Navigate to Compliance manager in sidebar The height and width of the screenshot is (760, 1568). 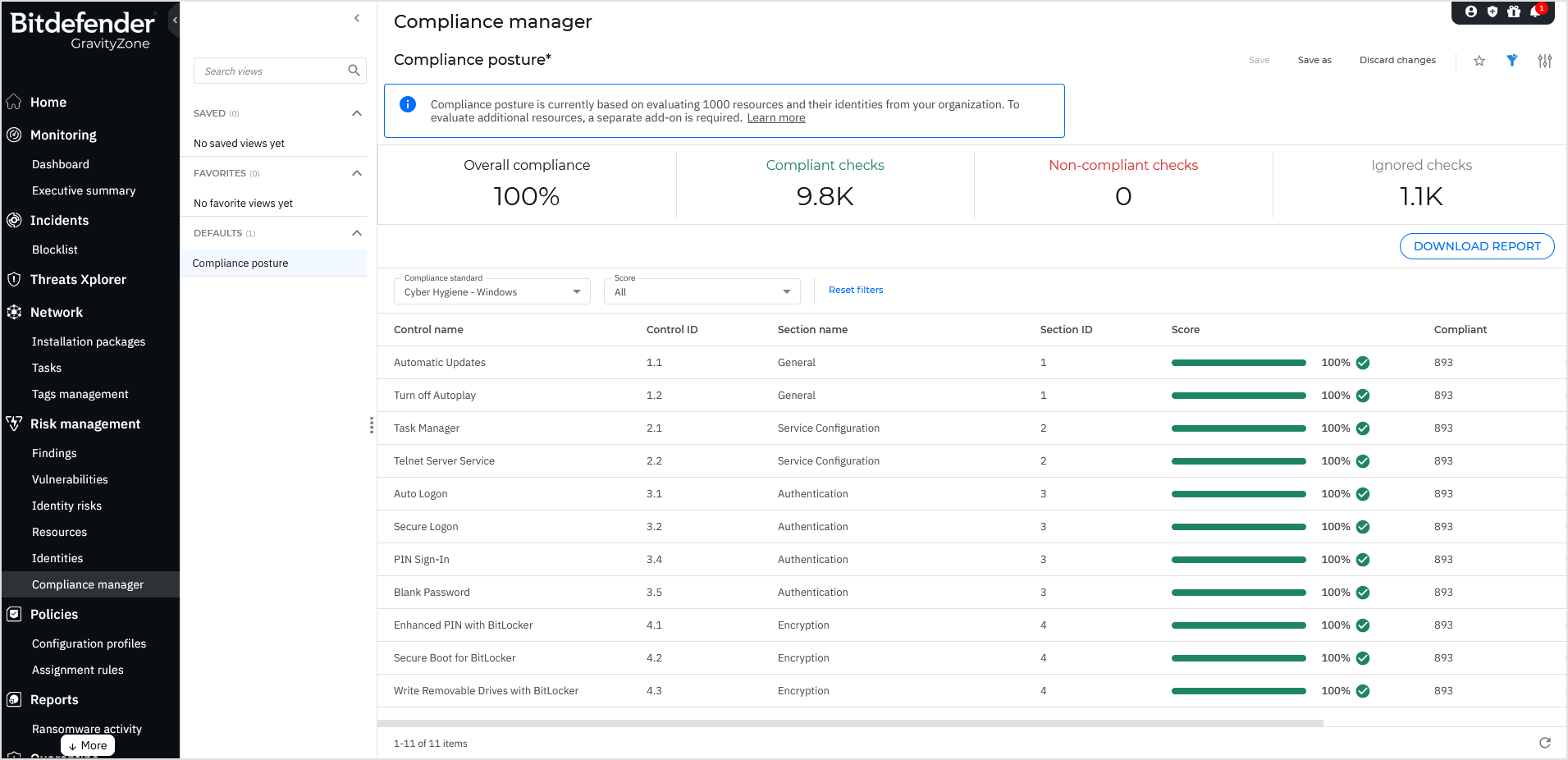pos(88,584)
